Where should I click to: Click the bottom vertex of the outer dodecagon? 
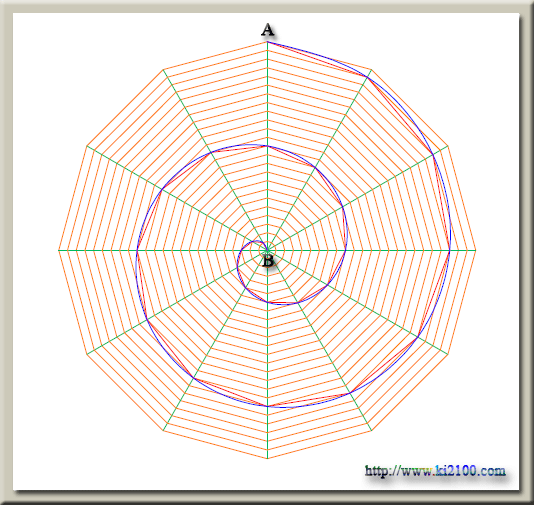267,459
